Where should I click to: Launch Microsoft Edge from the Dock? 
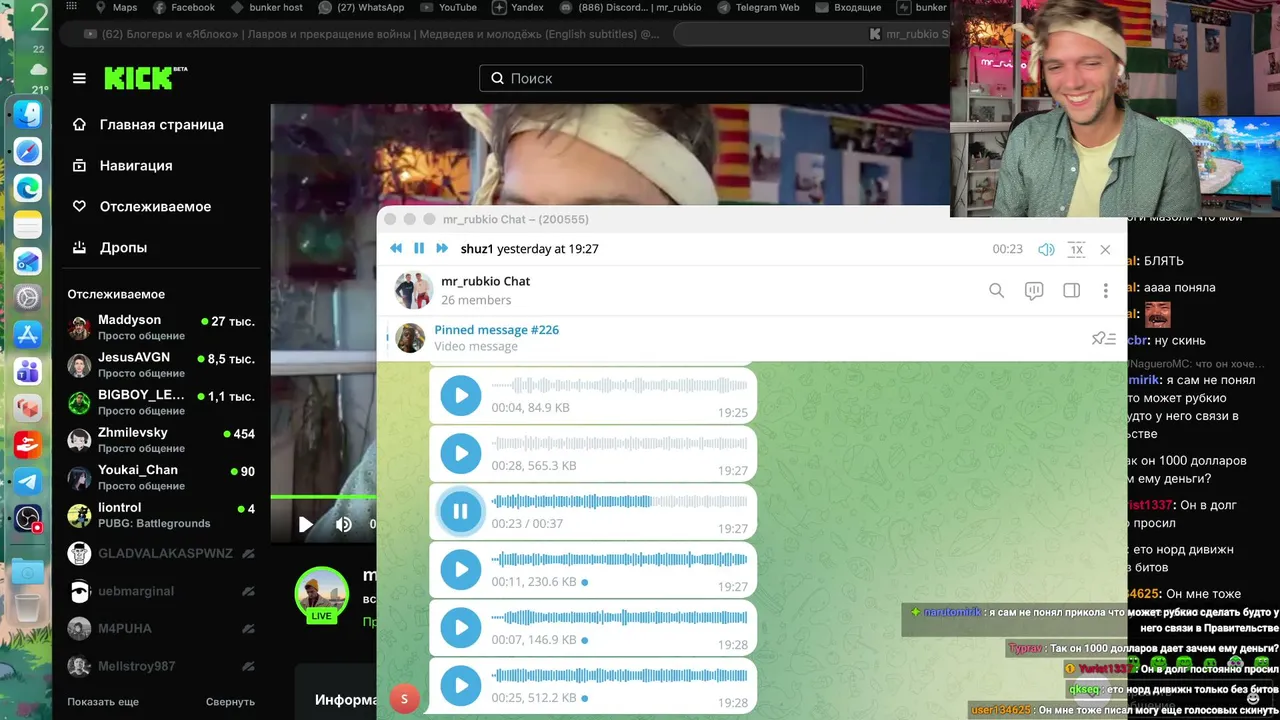coord(28,188)
